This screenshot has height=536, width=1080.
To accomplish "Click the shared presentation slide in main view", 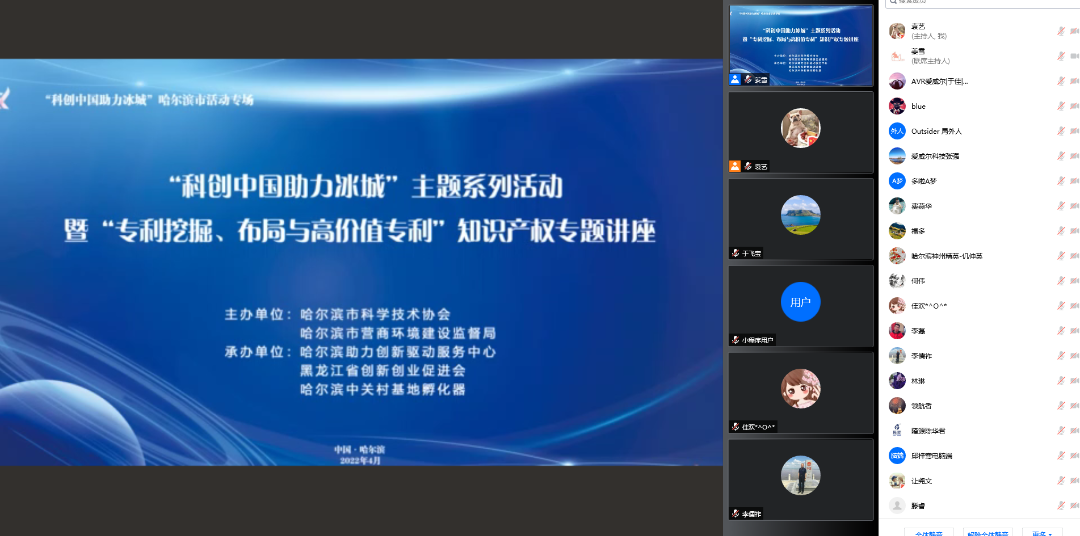I will click(x=361, y=262).
